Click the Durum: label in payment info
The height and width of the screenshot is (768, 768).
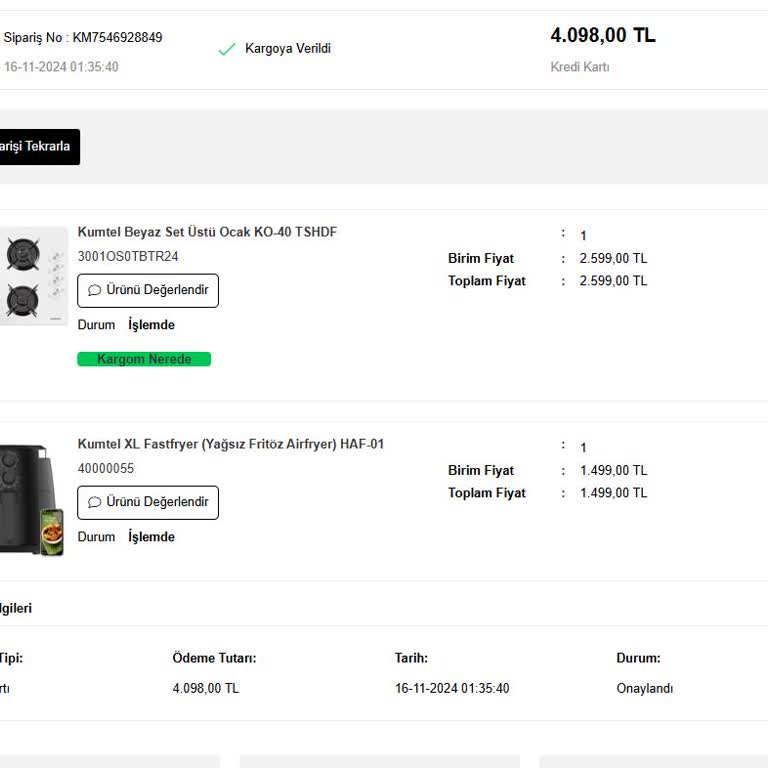[x=638, y=658]
